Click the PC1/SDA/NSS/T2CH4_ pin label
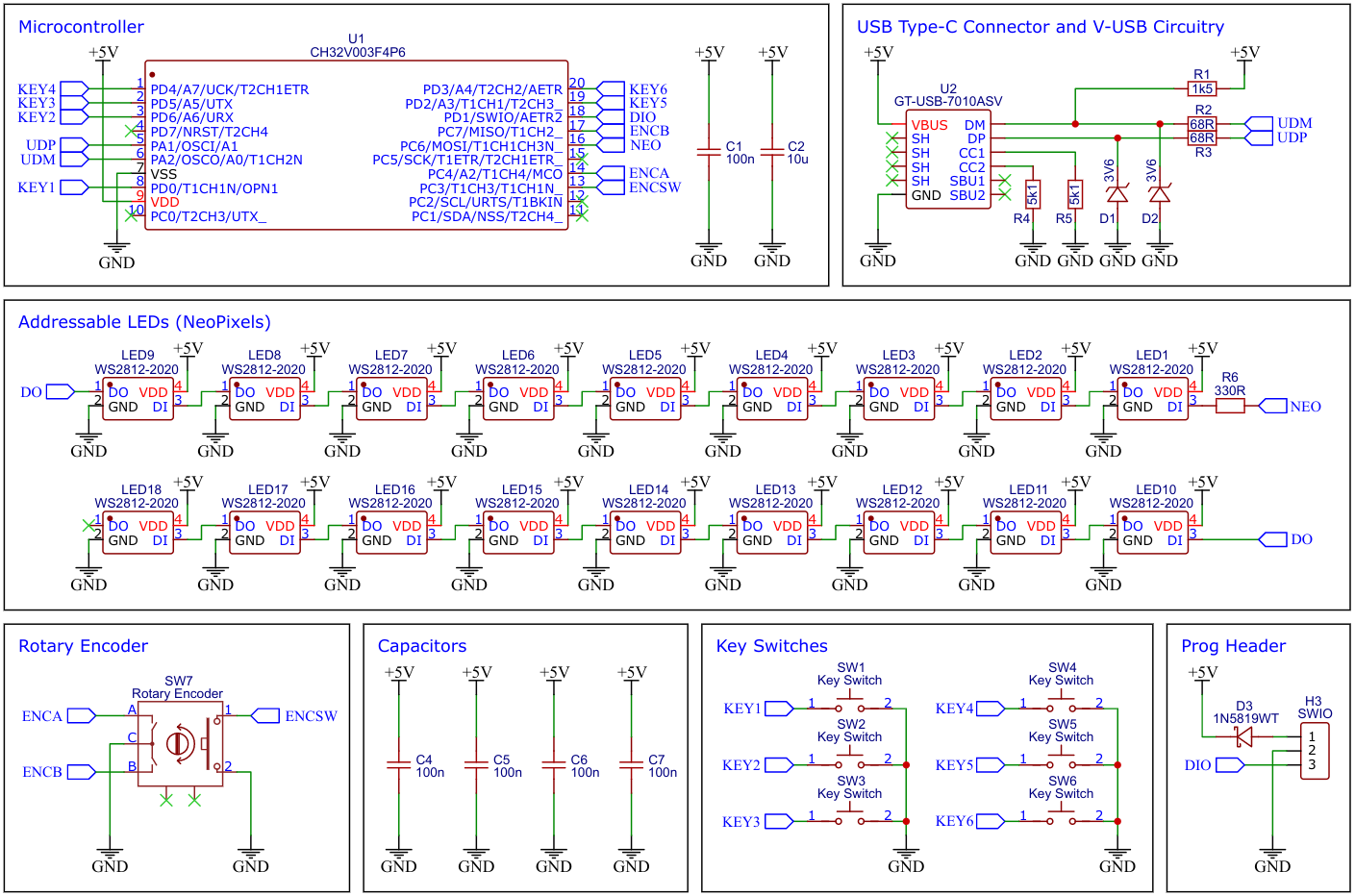 click(x=487, y=216)
